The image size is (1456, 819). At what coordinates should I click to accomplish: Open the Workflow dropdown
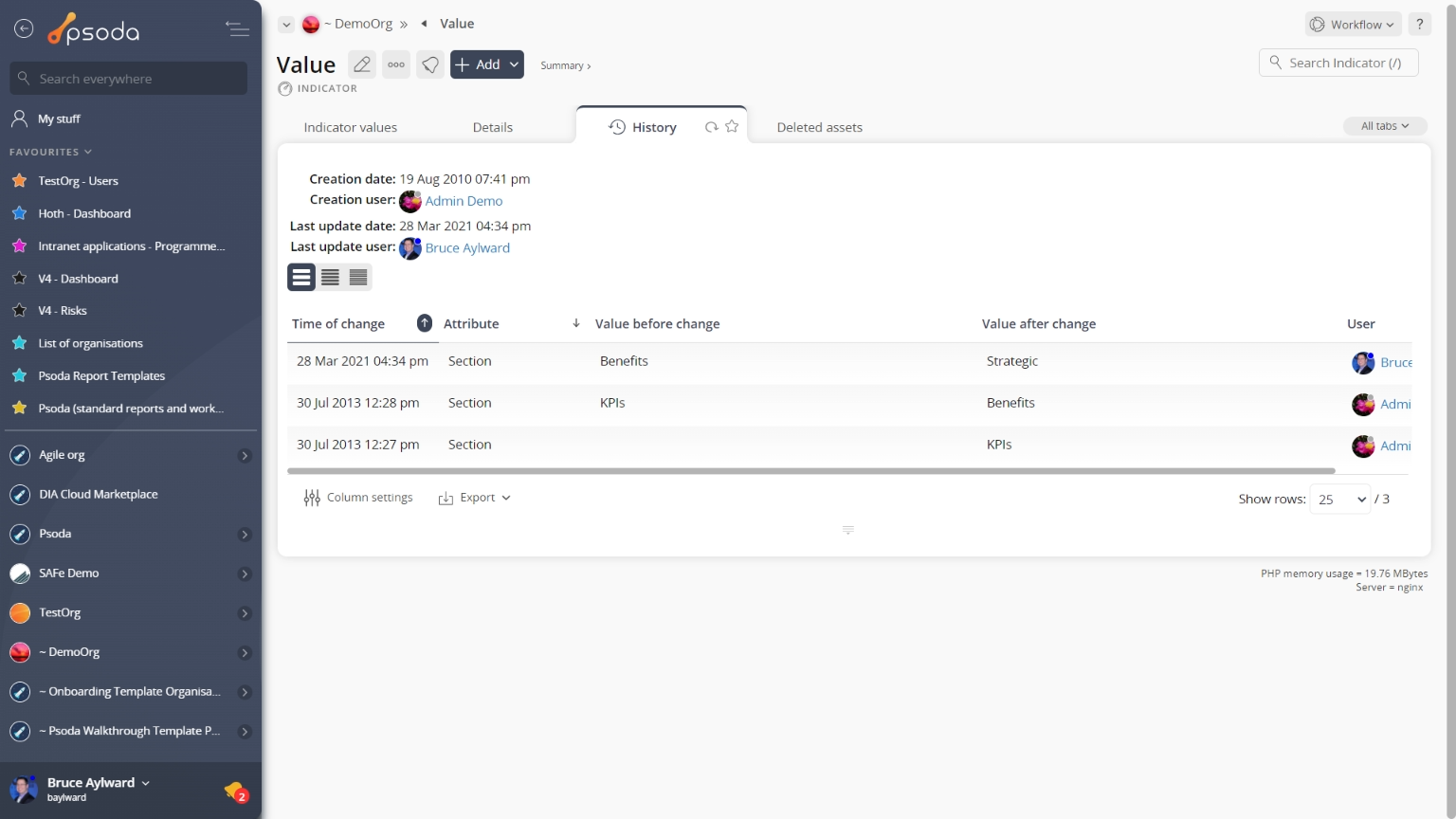1354,25
